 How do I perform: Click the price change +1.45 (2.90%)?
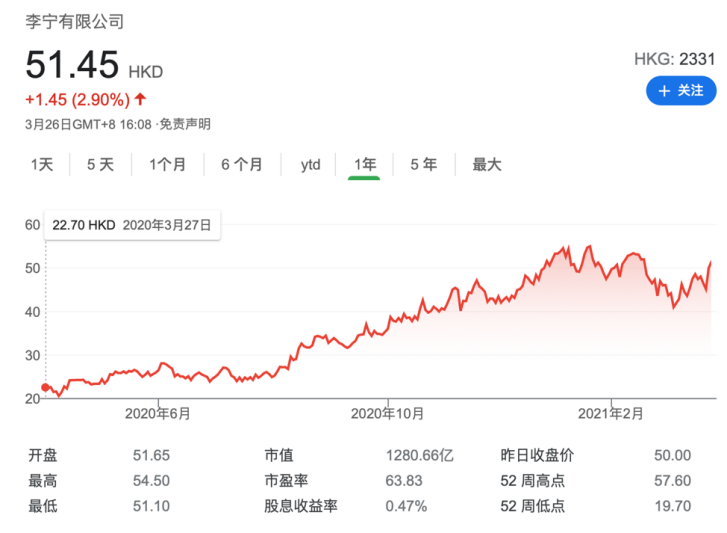(x=77, y=100)
